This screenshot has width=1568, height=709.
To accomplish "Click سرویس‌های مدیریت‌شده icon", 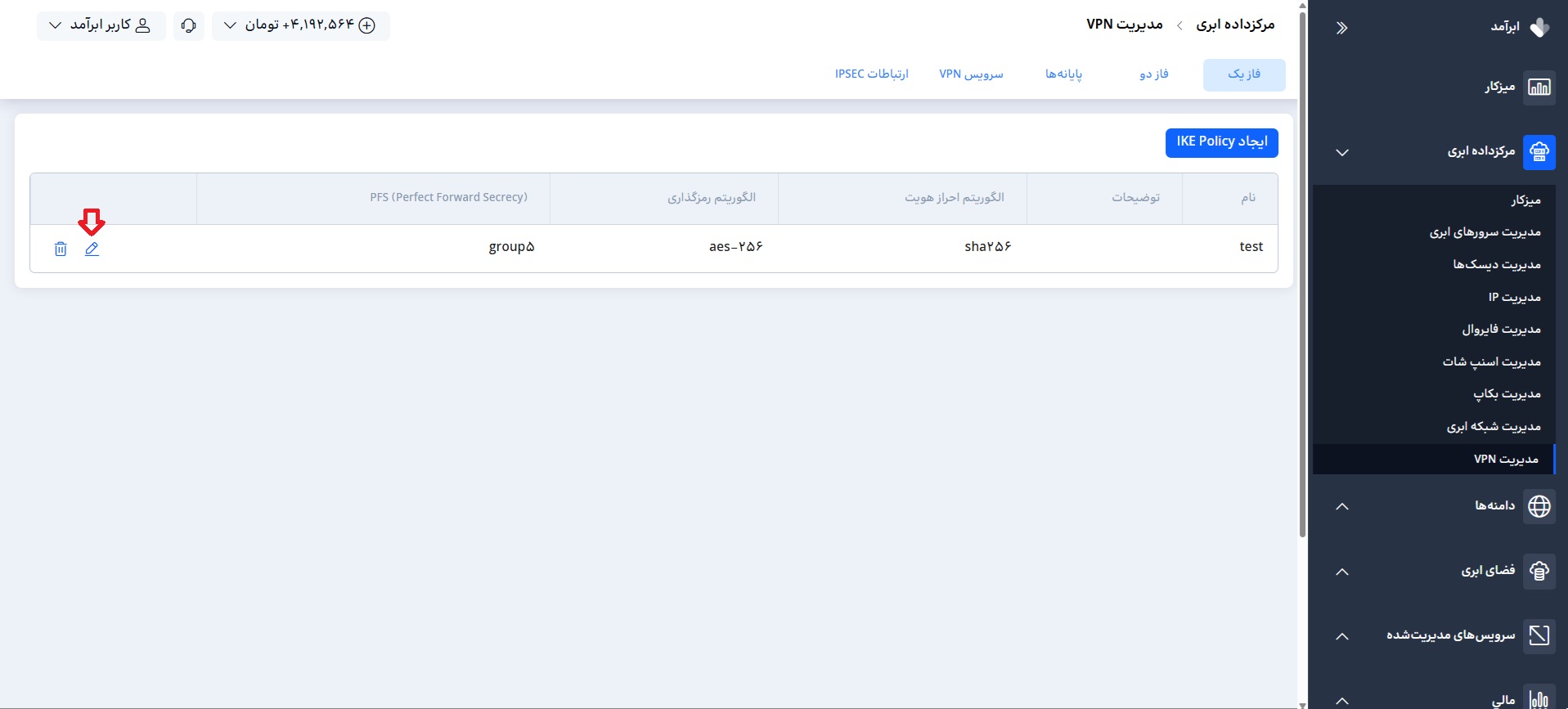I will click(x=1539, y=635).
